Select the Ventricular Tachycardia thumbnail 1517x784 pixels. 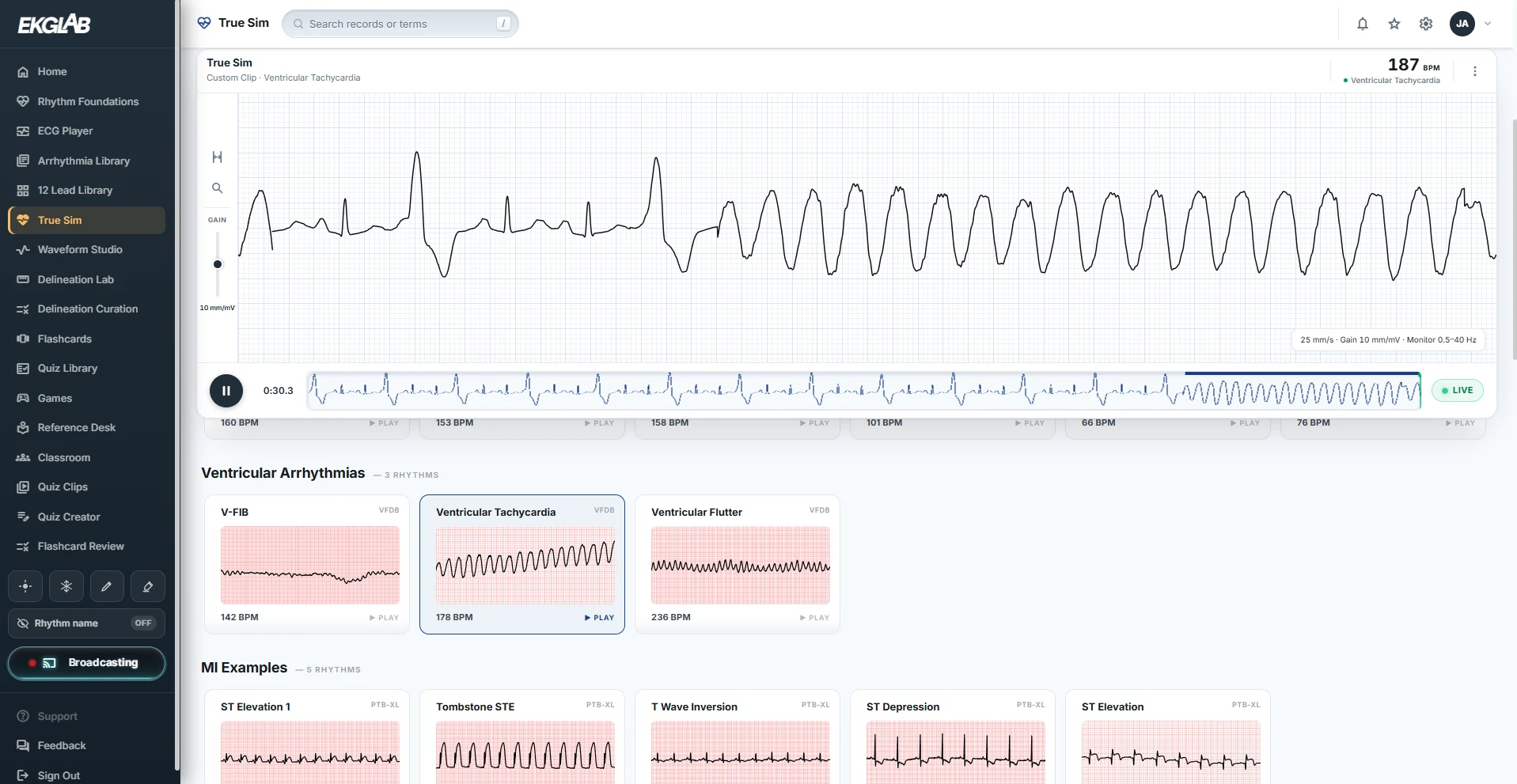525,566
